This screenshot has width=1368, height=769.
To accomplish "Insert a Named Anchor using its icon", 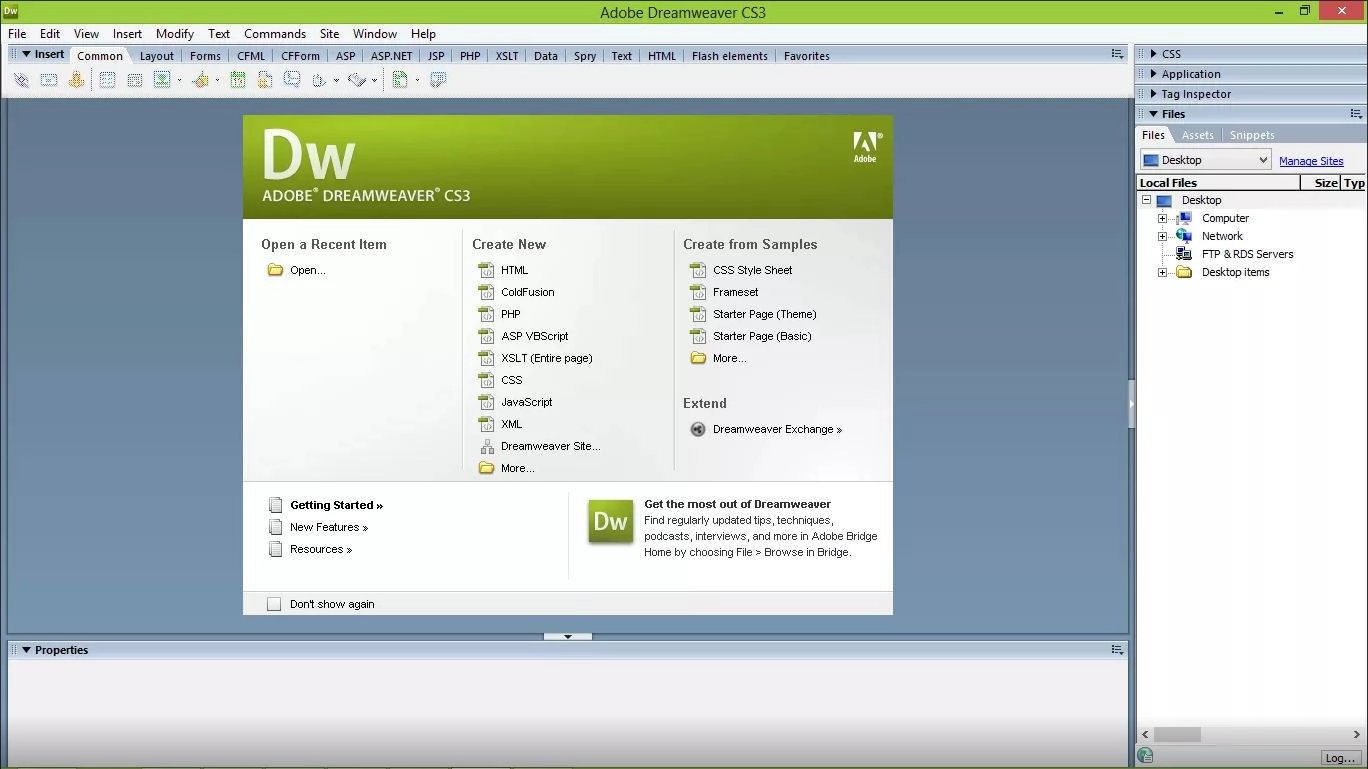I will point(76,80).
